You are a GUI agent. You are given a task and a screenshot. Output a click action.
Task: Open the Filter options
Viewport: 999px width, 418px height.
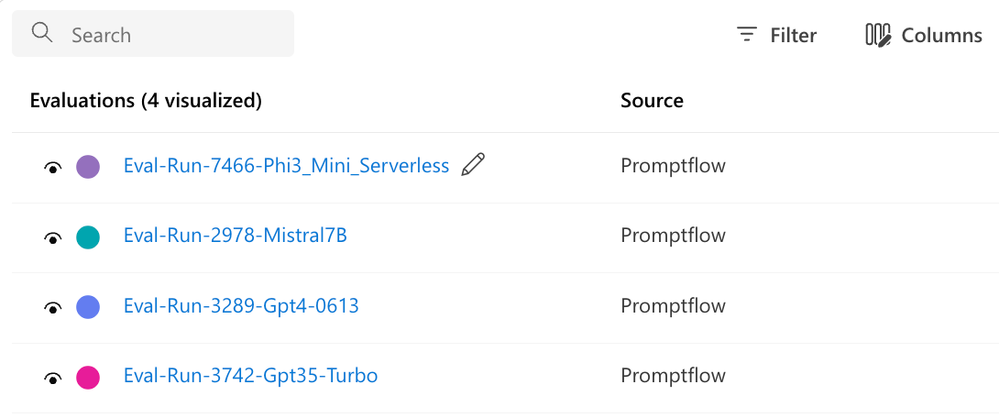pos(792,35)
